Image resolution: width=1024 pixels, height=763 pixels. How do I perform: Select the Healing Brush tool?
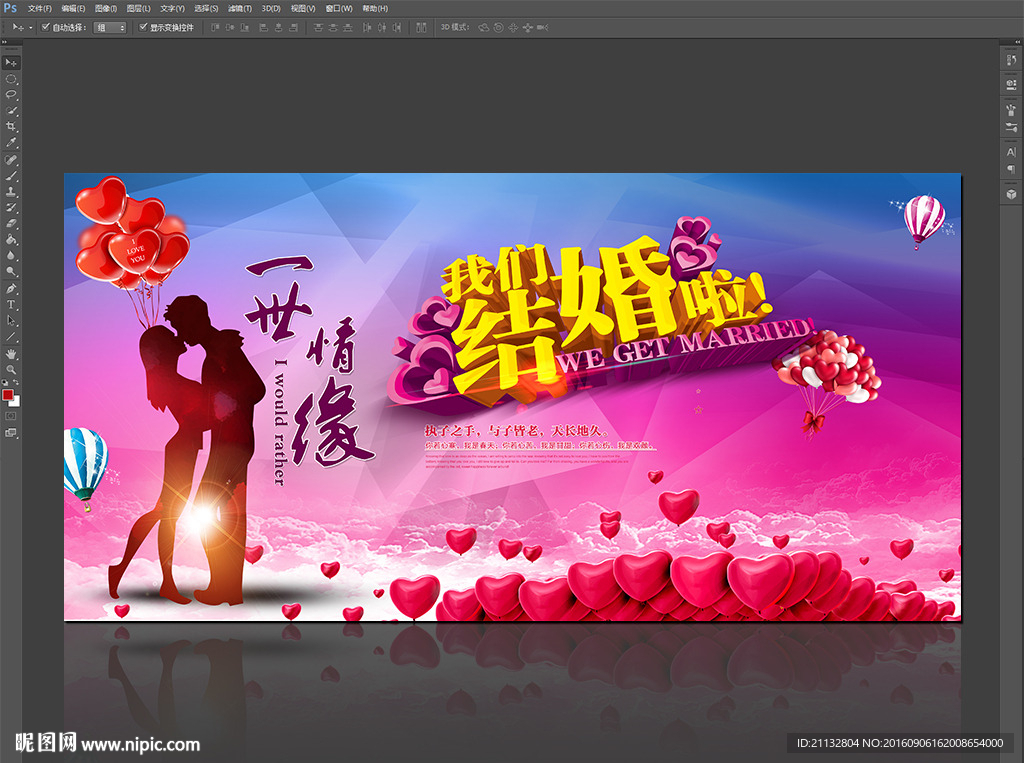(11, 160)
